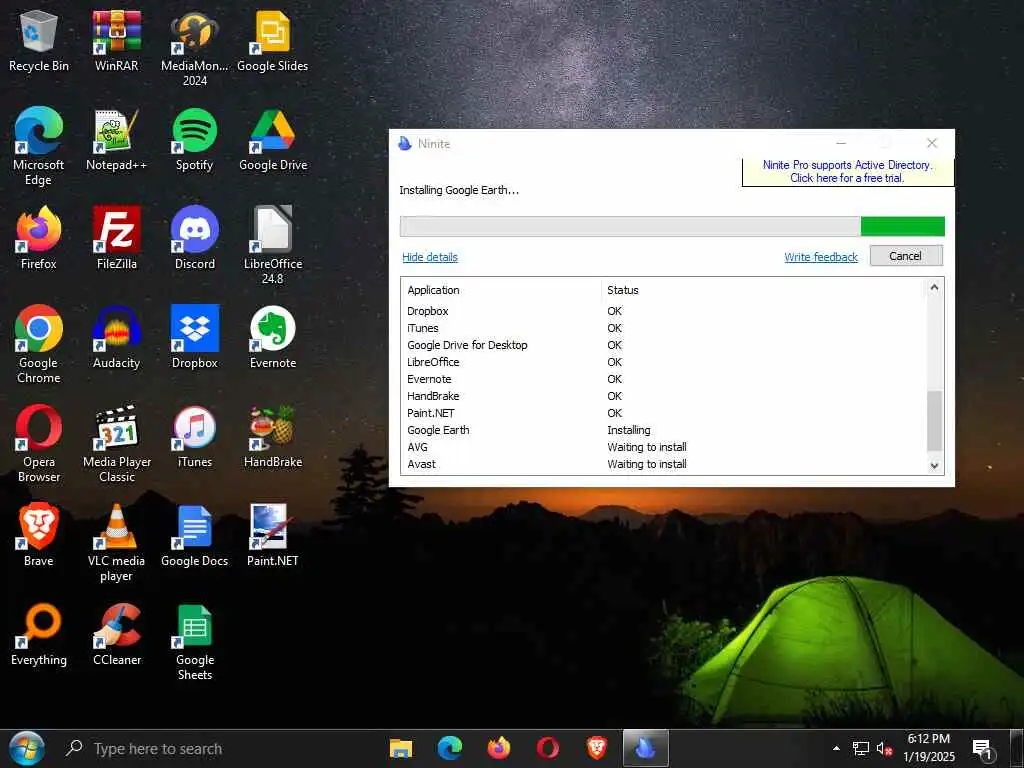
Task: Click the Status column header
Action: [x=764, y=290]
